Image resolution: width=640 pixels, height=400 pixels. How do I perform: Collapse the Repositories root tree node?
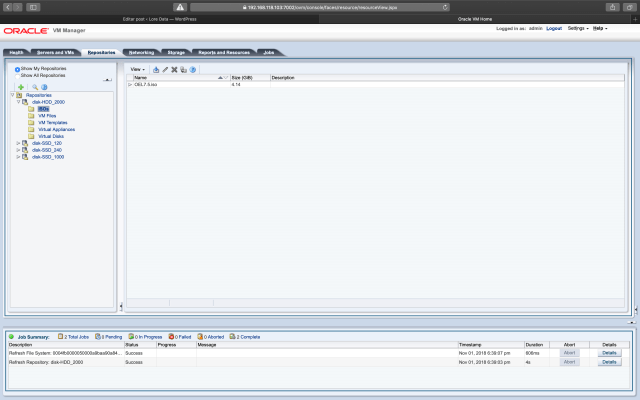(x=12, y=95)
